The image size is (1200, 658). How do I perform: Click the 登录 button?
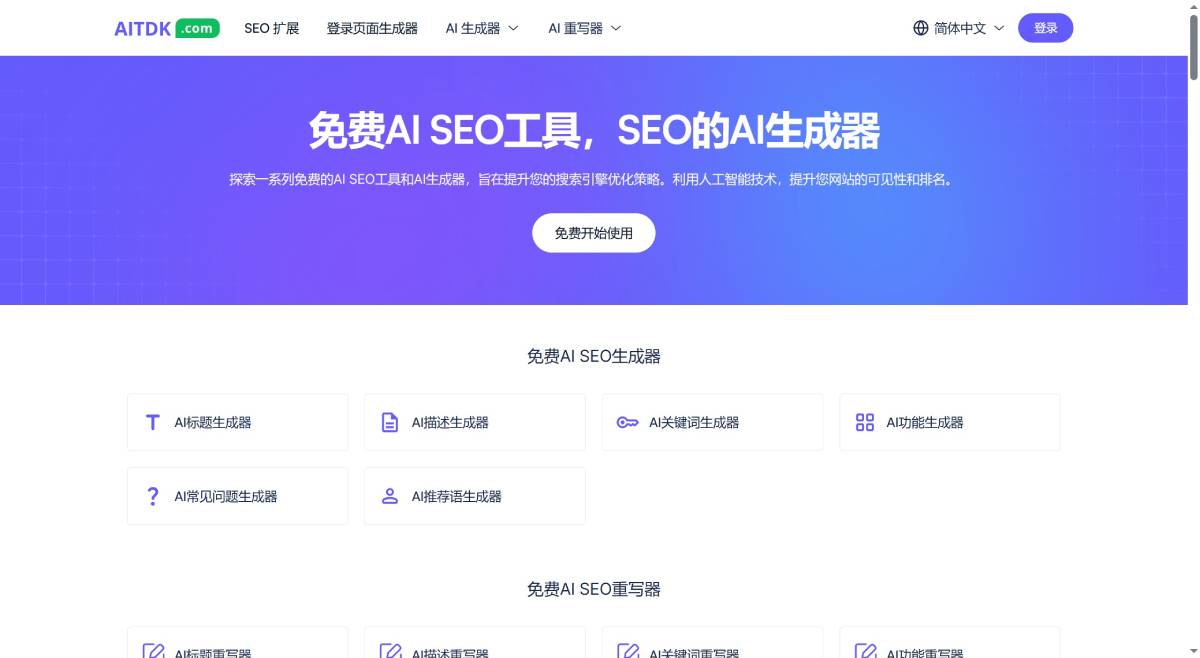(x=1045, y=28)
